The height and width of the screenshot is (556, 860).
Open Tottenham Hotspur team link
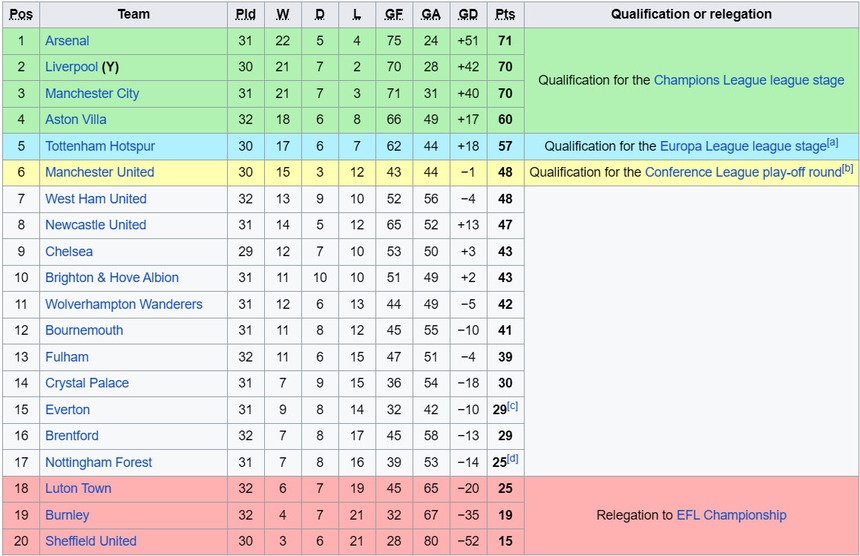coord(100,146)
